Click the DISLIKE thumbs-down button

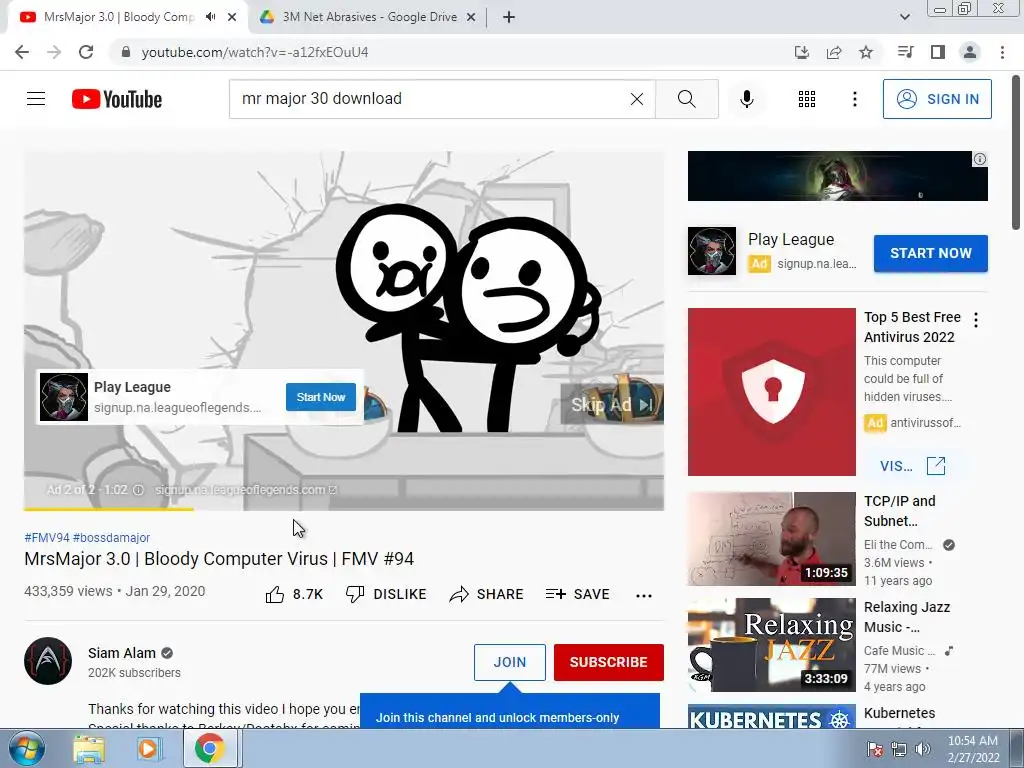(386, 594)
